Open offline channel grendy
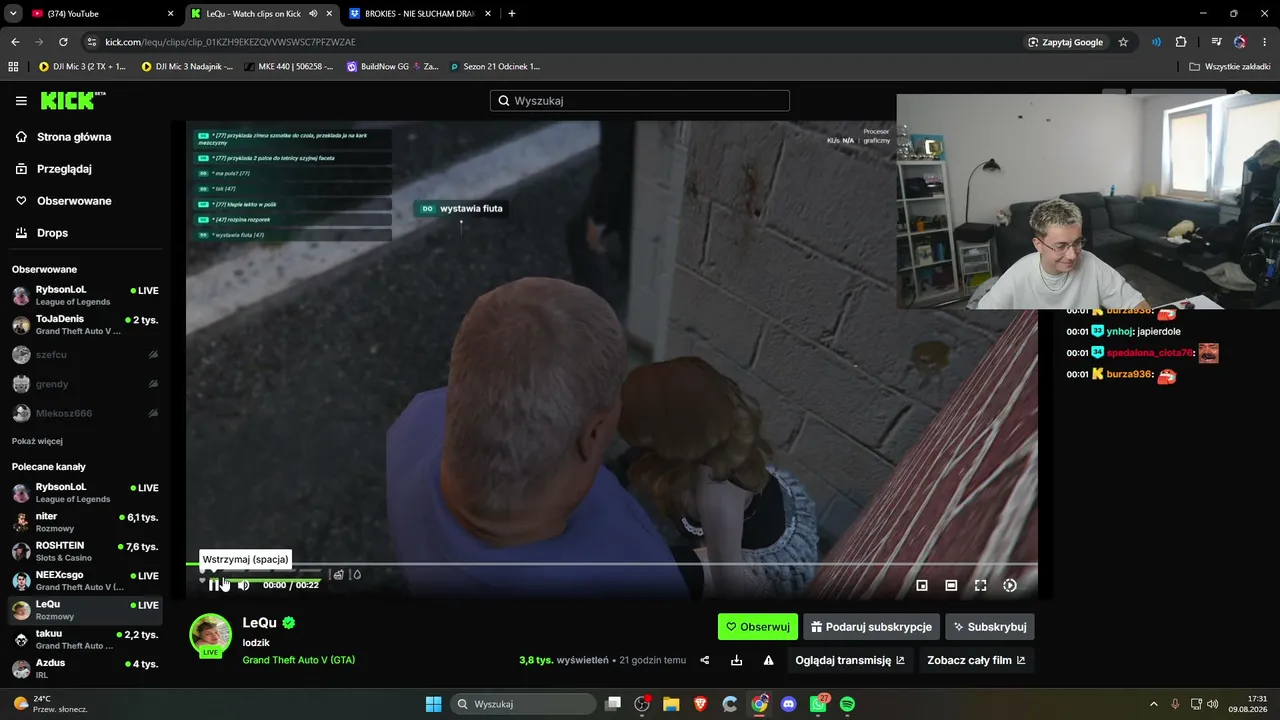1280x720 pixels. pyautogui.click(x=85, y=384)
